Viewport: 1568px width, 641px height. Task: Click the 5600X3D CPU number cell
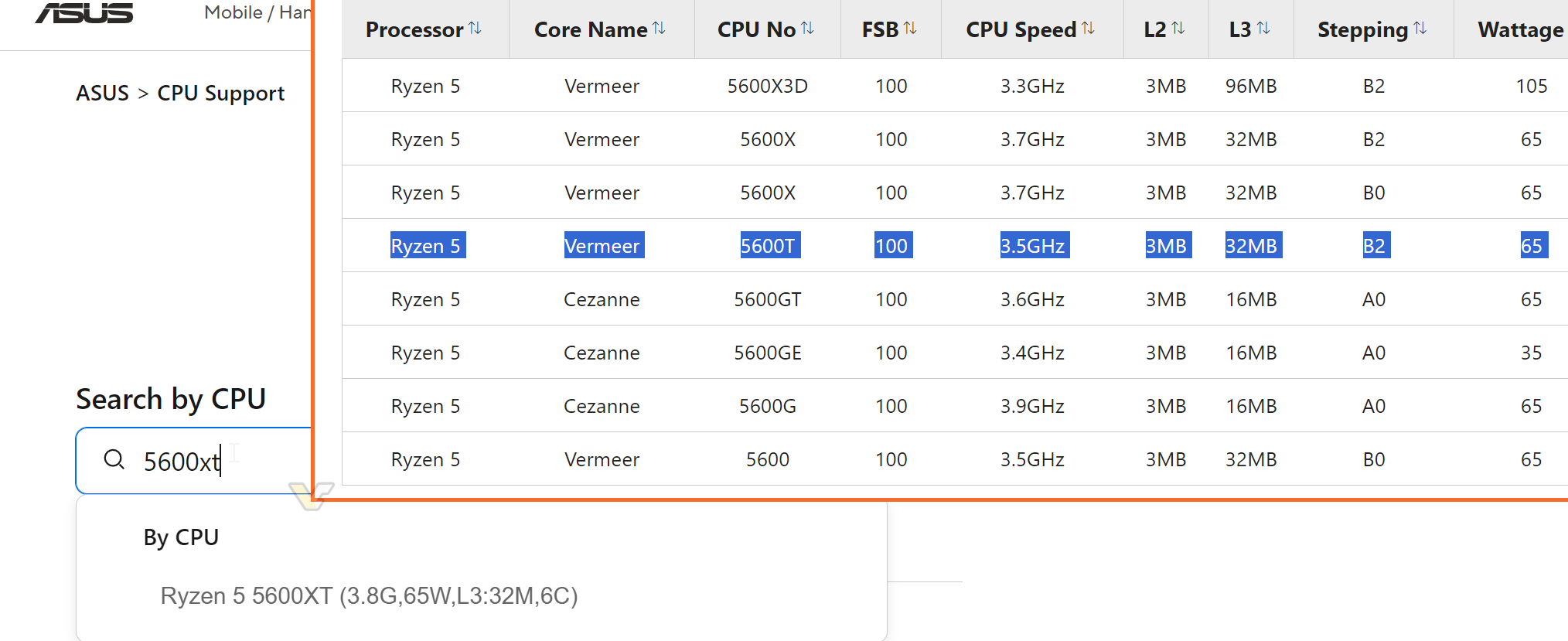tap(767, 86)
